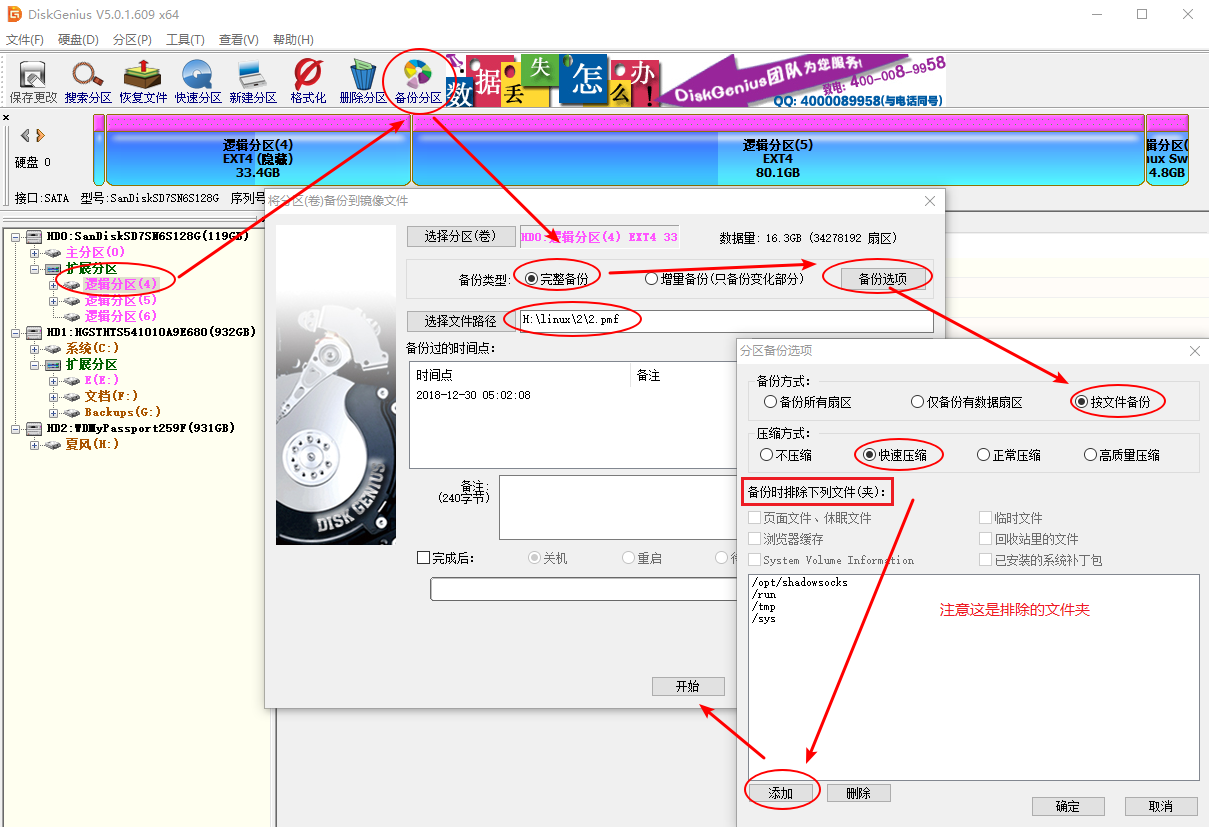1209x827 pixels.
Task: Select the Logical partition (5) EXT4 80.1GB bar
Action: (778, 150)
